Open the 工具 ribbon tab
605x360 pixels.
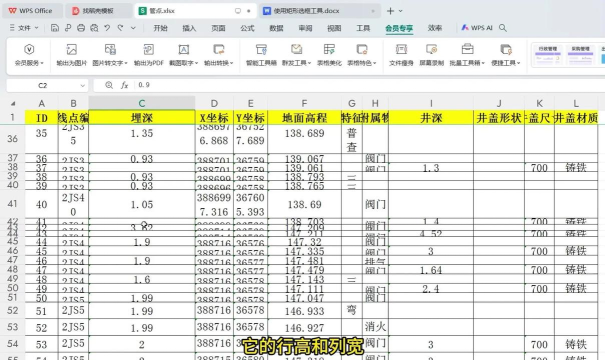(x=363, y=28)
